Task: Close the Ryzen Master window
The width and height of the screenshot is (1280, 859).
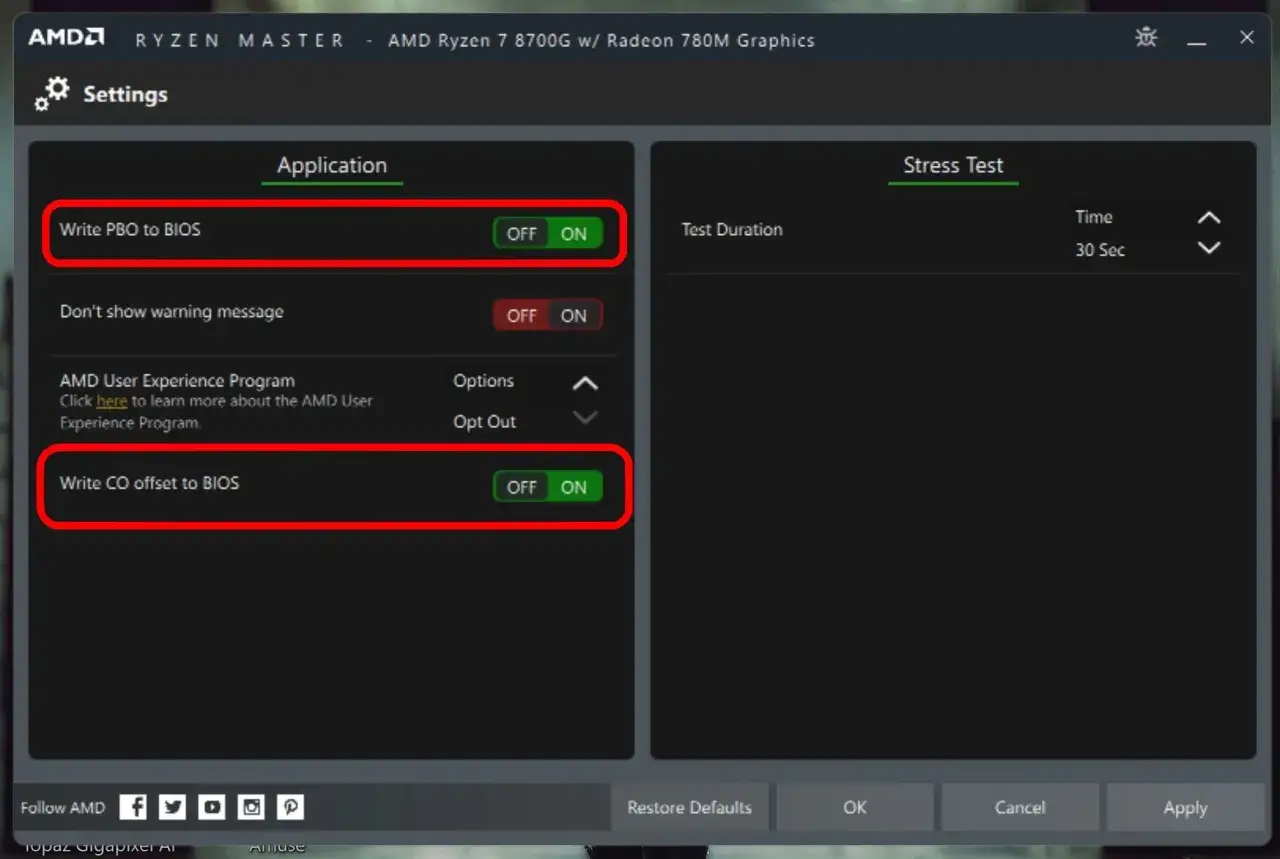Action: click(1247, 37)
